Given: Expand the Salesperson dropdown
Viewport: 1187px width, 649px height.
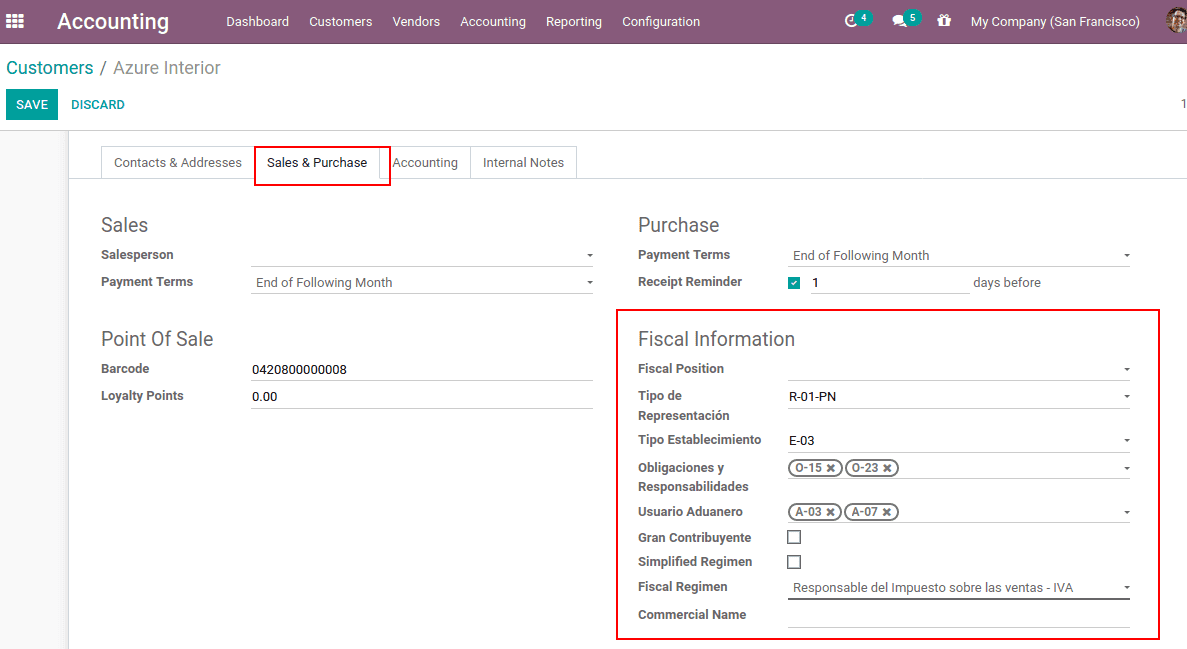Looking at the screenshot, I should click(x=590, y=256).
